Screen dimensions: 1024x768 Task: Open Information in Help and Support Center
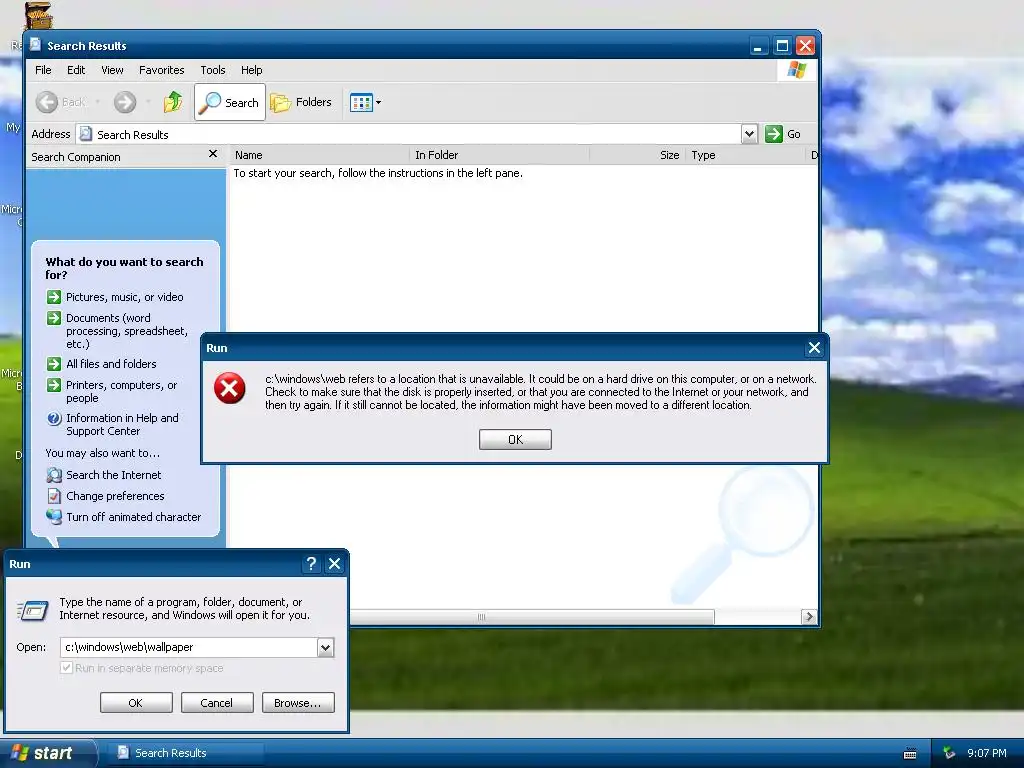122,424
